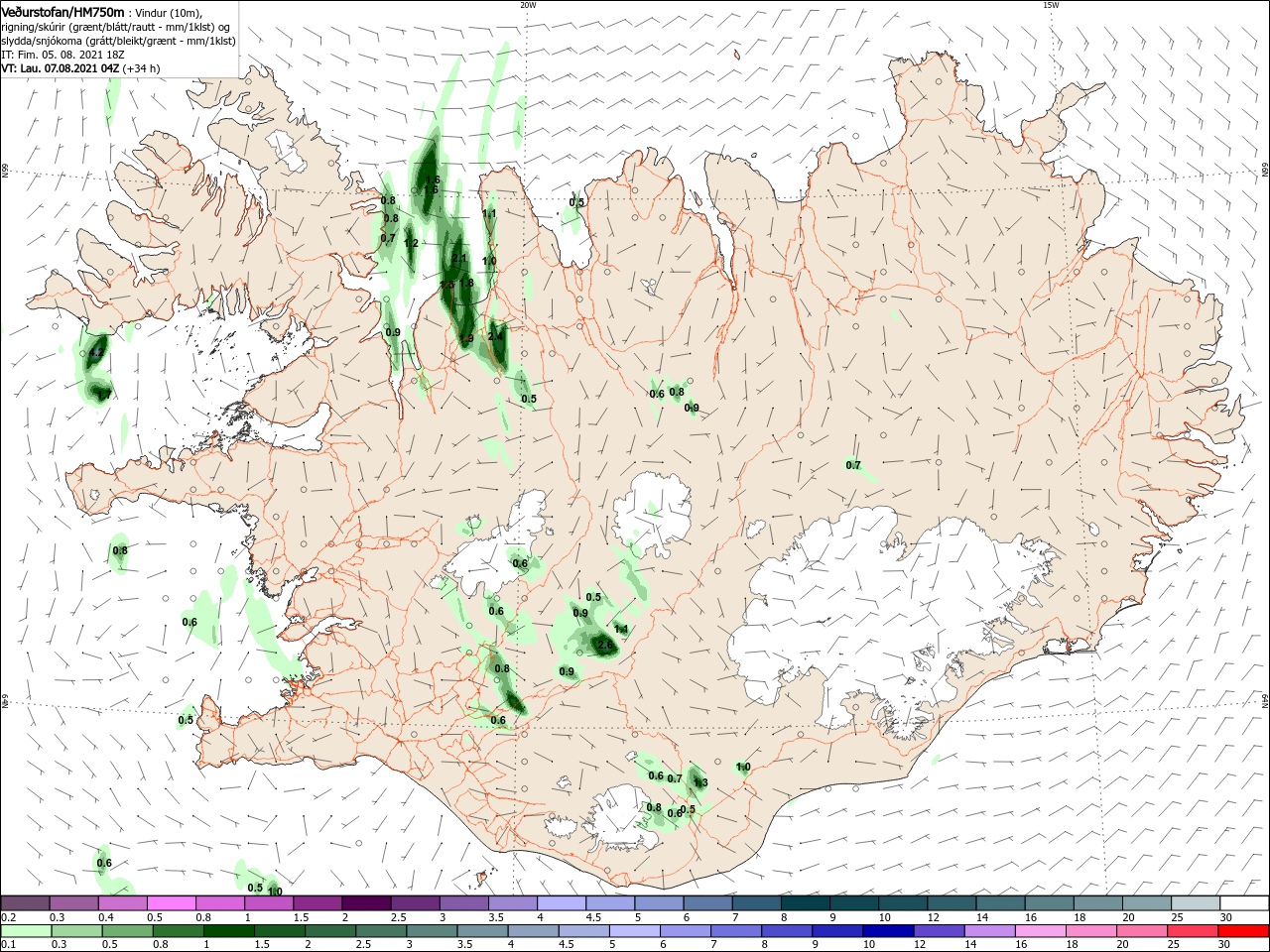Viewport: 1270px width, 952px height.
Task: Click the darkest green 1–1.5 swatch in lower legend
Action: click(230, 931)
